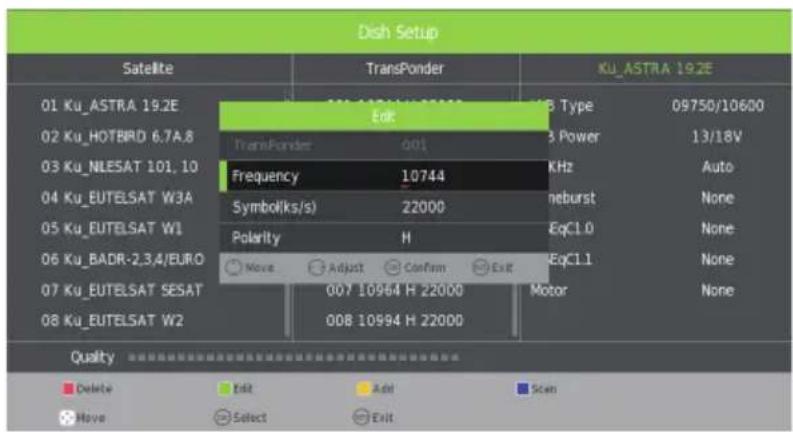Change DiSEqC1.1 setting value None

(x=718, y=260)
